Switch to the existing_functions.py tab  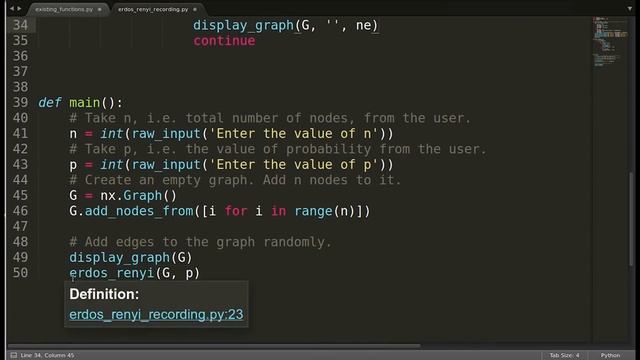(x=64, y=9)
